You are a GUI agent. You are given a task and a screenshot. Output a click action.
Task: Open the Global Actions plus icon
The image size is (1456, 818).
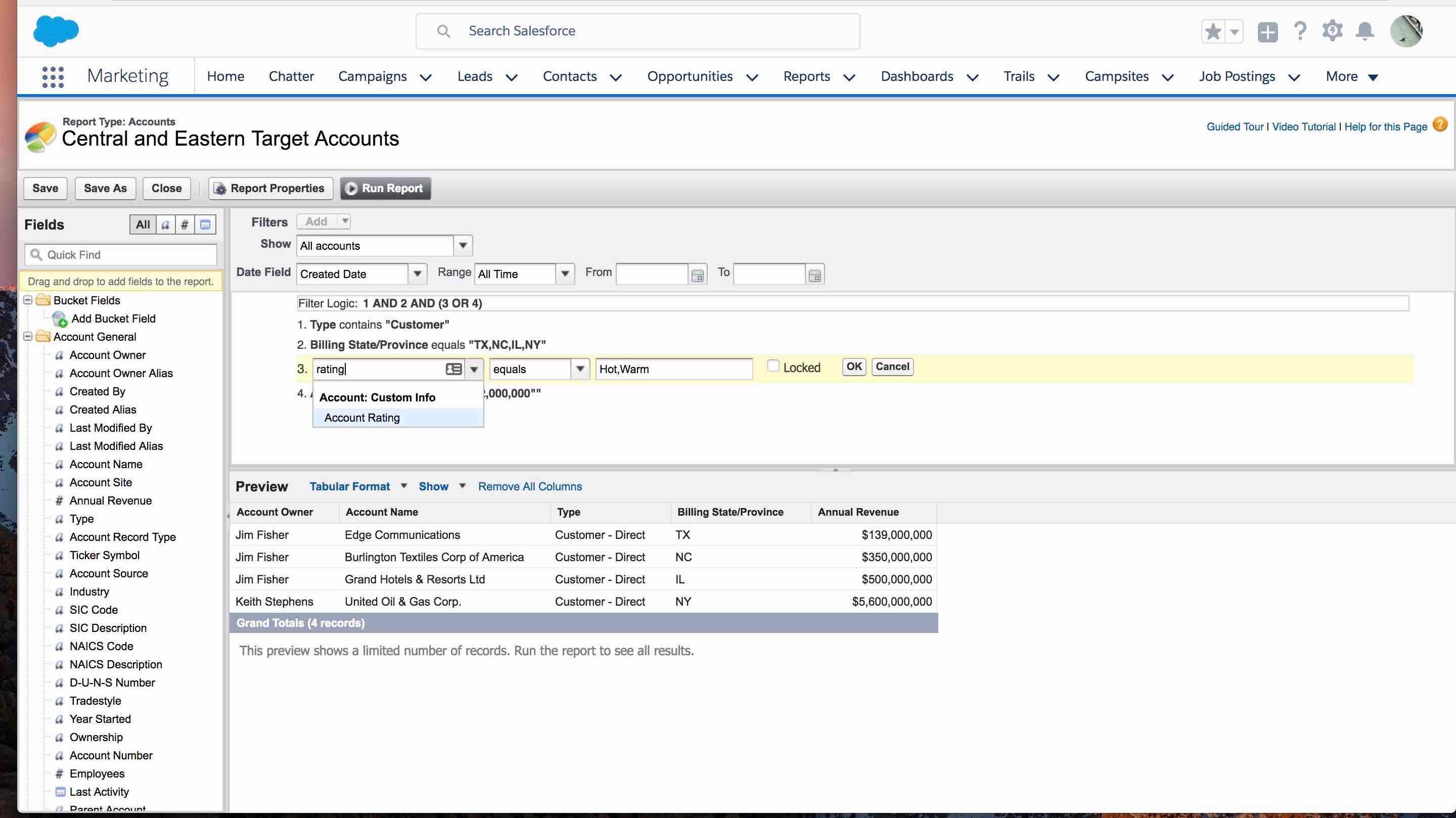[x=1267, y=32]
